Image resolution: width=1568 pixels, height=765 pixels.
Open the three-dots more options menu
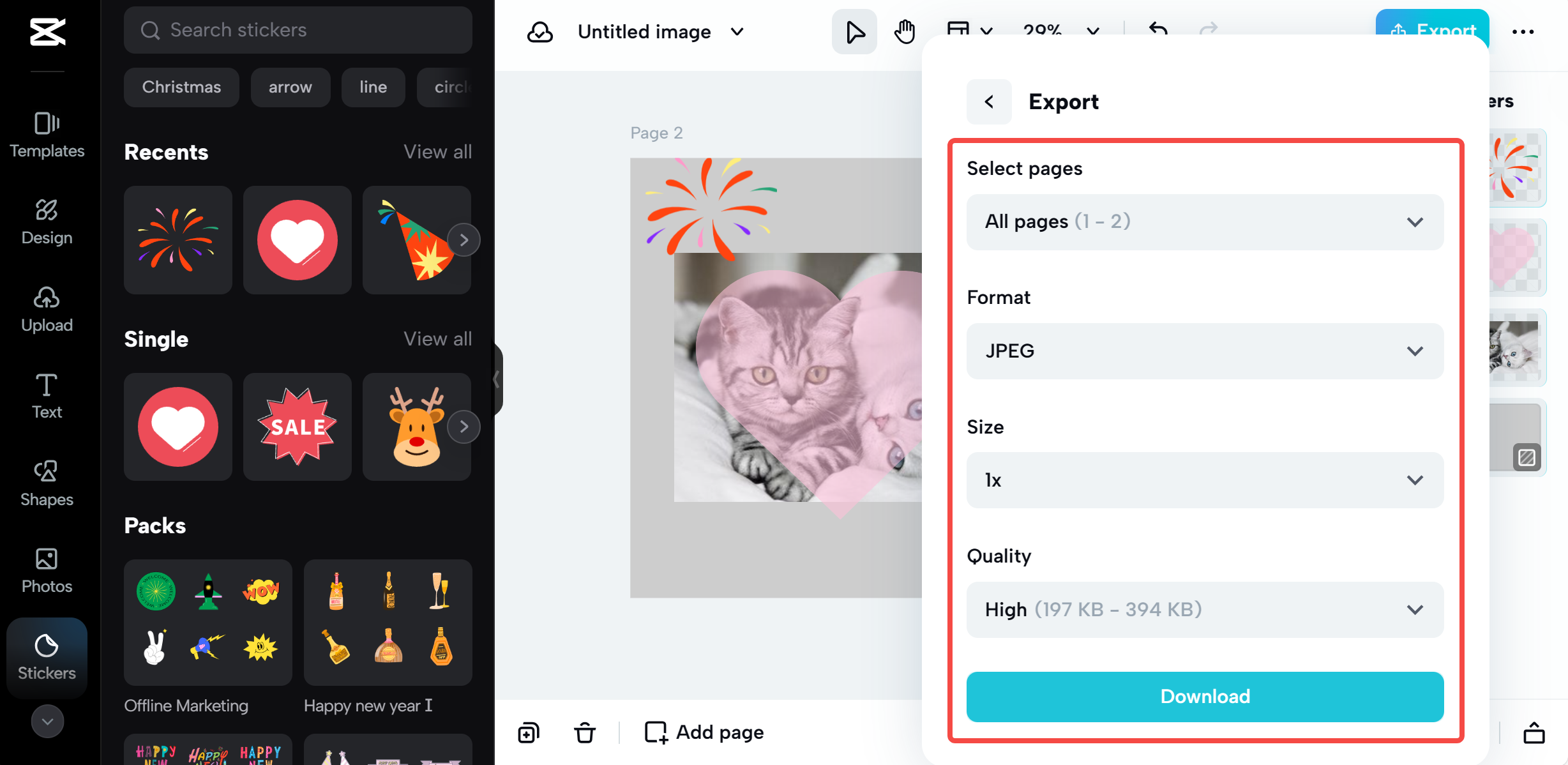[1523, 32]
